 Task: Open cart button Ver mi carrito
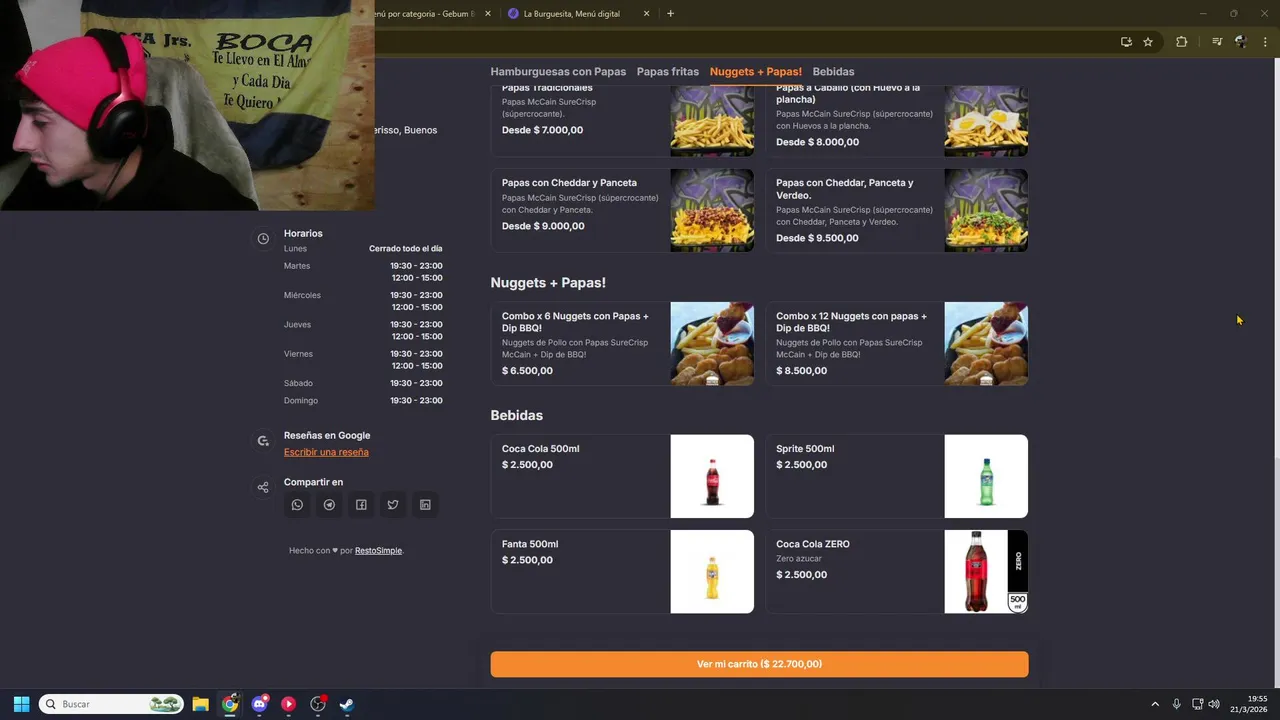(759, 664)
